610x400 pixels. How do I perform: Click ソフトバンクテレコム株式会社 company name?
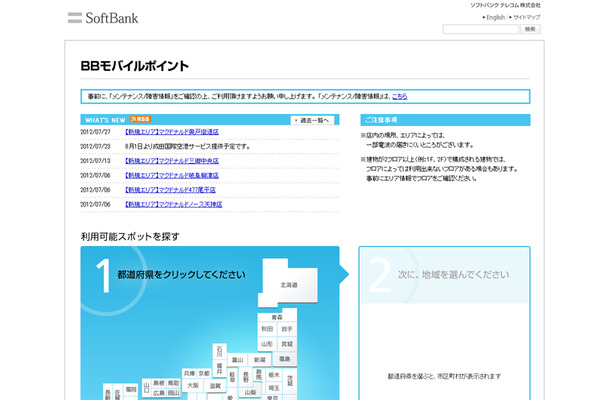click(x=505, y=5)
